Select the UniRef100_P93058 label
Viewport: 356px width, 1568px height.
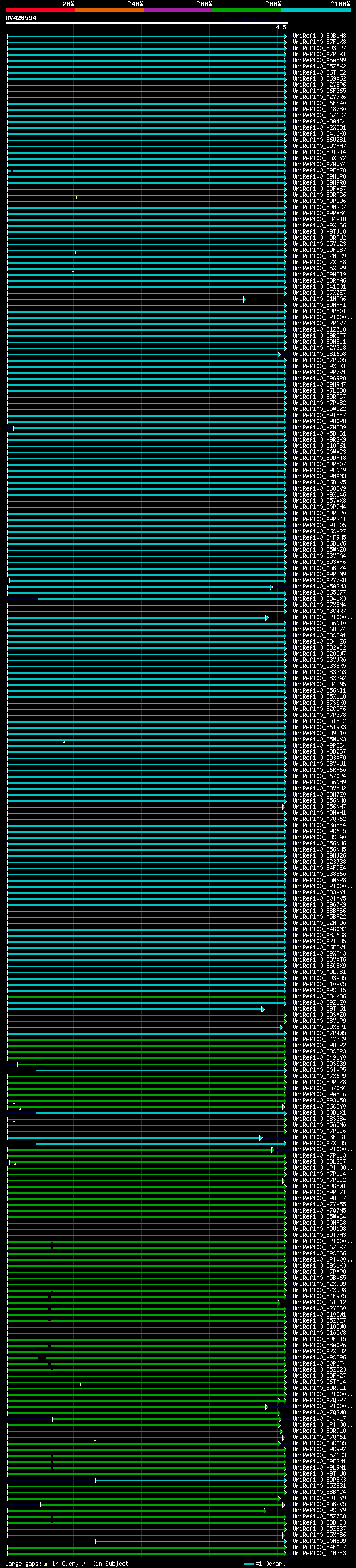coord(319,1101)
